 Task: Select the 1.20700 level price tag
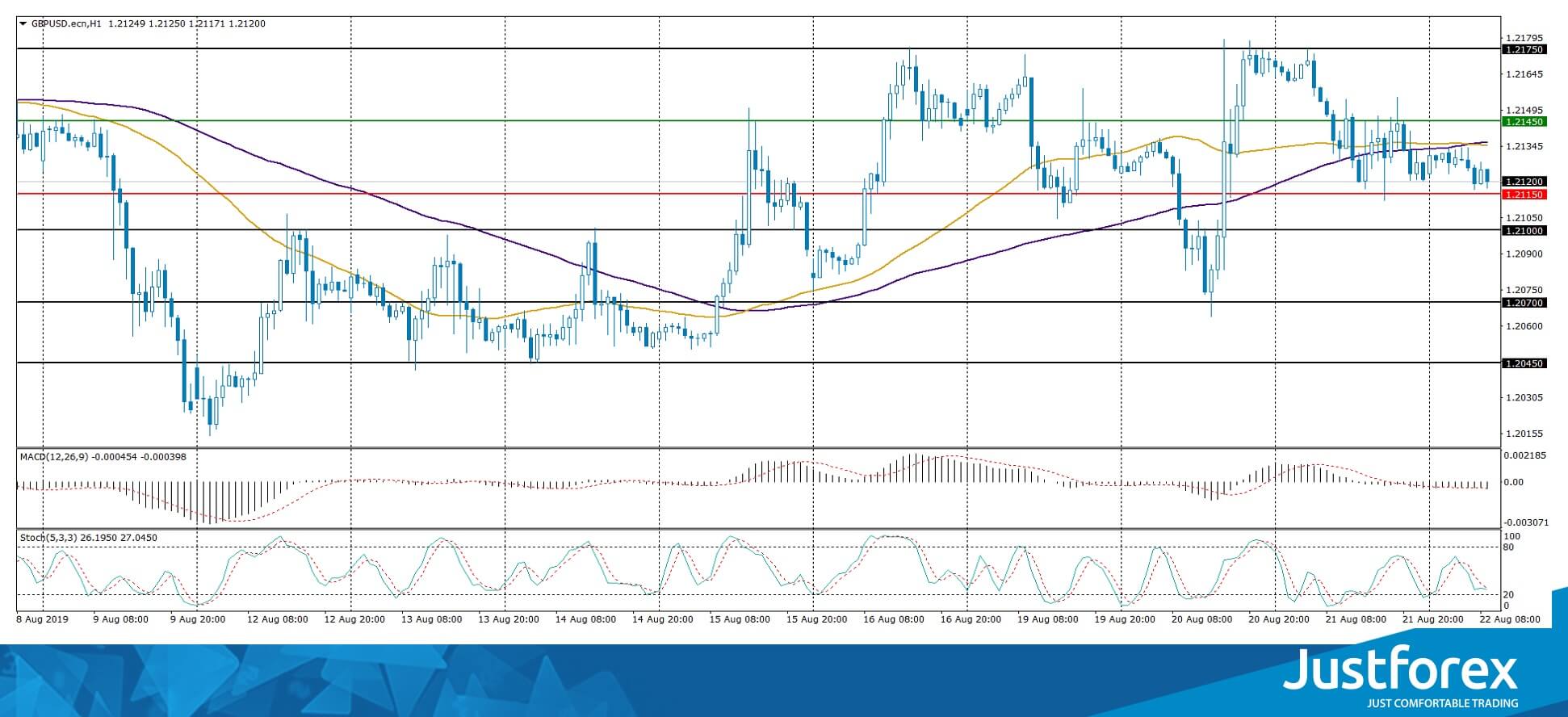1523,303
